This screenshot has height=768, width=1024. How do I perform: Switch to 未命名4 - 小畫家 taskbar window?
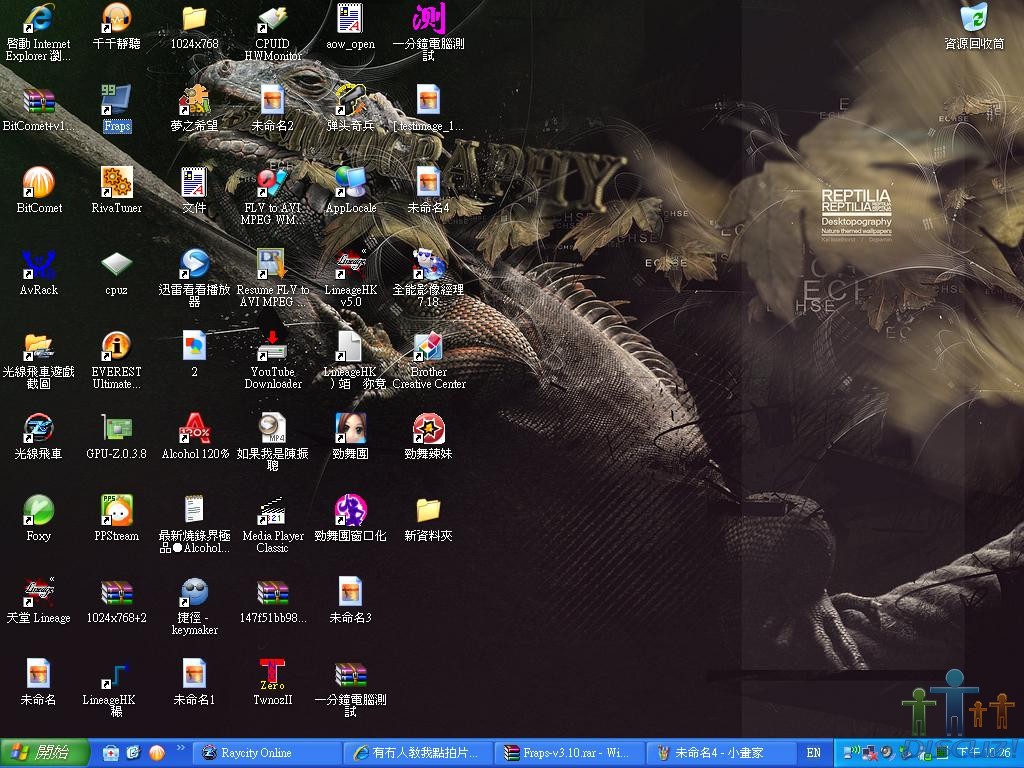[720, 753]
